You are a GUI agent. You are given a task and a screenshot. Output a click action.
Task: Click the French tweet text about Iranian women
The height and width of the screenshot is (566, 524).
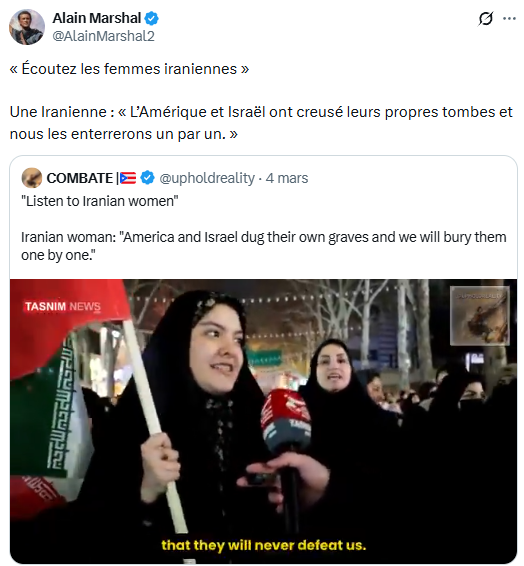click(261, 101)
